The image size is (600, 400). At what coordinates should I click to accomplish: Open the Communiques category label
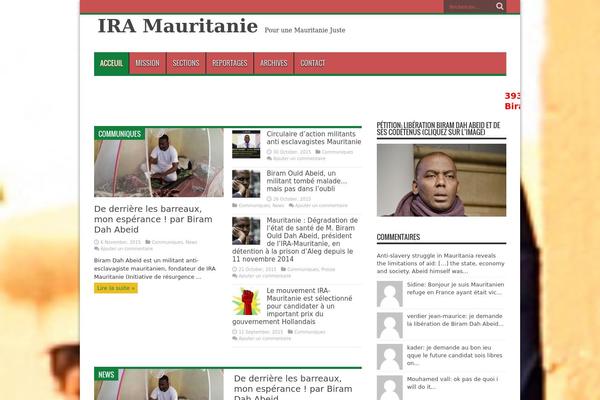coord(119,134)
